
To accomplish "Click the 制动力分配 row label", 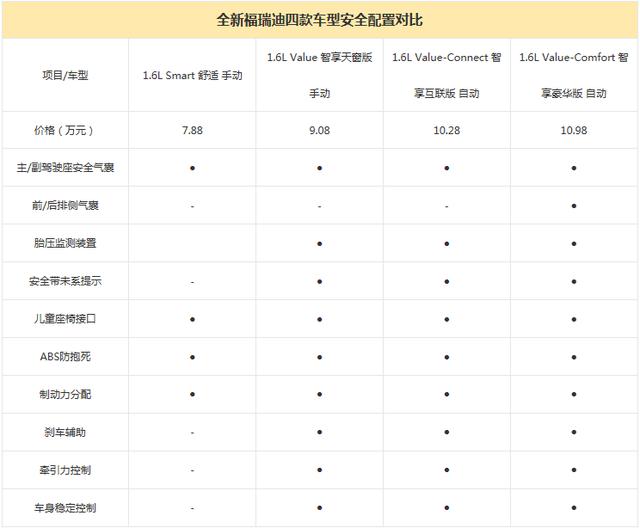I will click(65, 394).
